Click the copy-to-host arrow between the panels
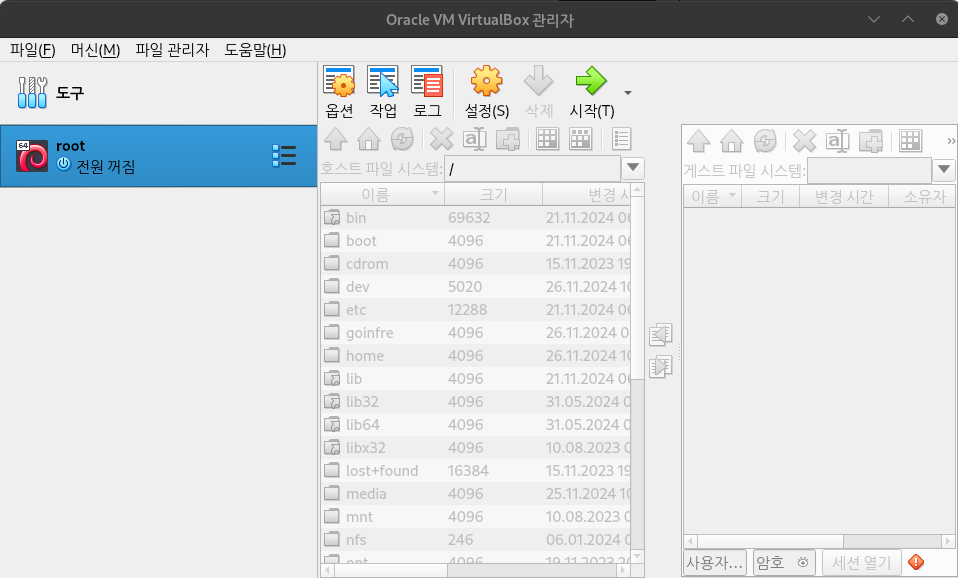Image resolution: width=958 pixels, height=578 pixels. [660, 335]
